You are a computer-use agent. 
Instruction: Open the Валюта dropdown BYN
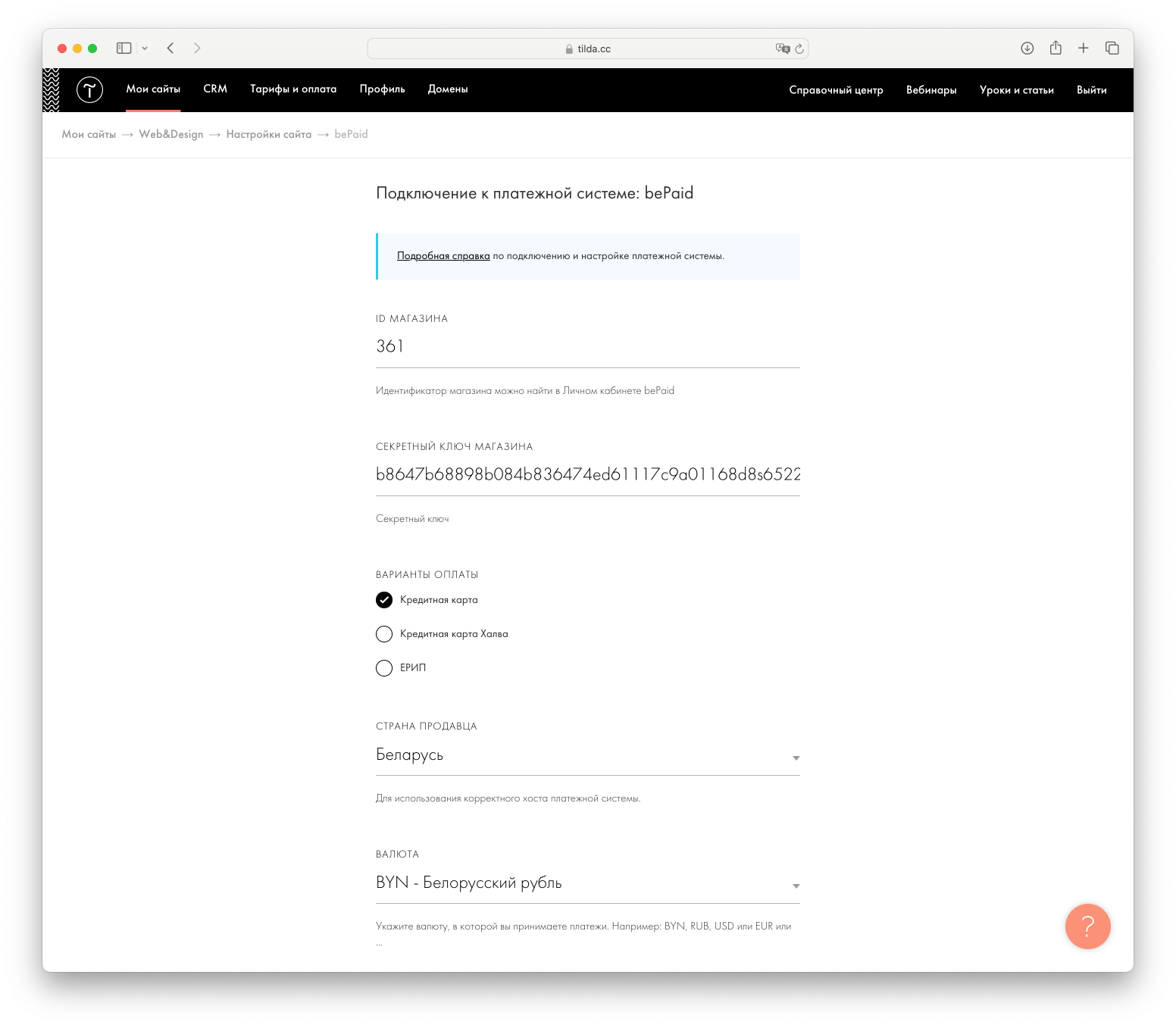tap(587, 883)
